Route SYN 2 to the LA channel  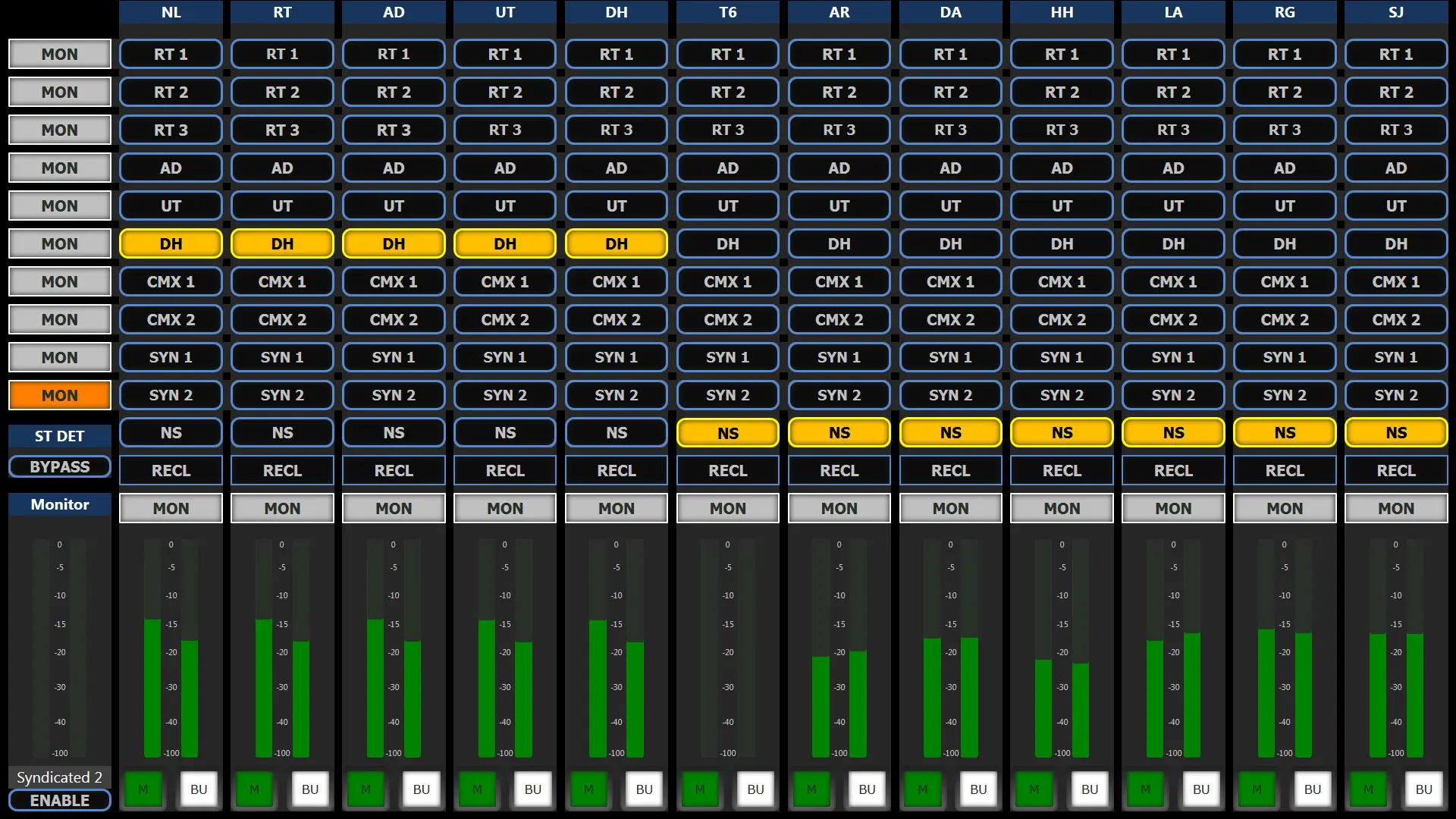pyautogui.click(x=1173, y=395)
